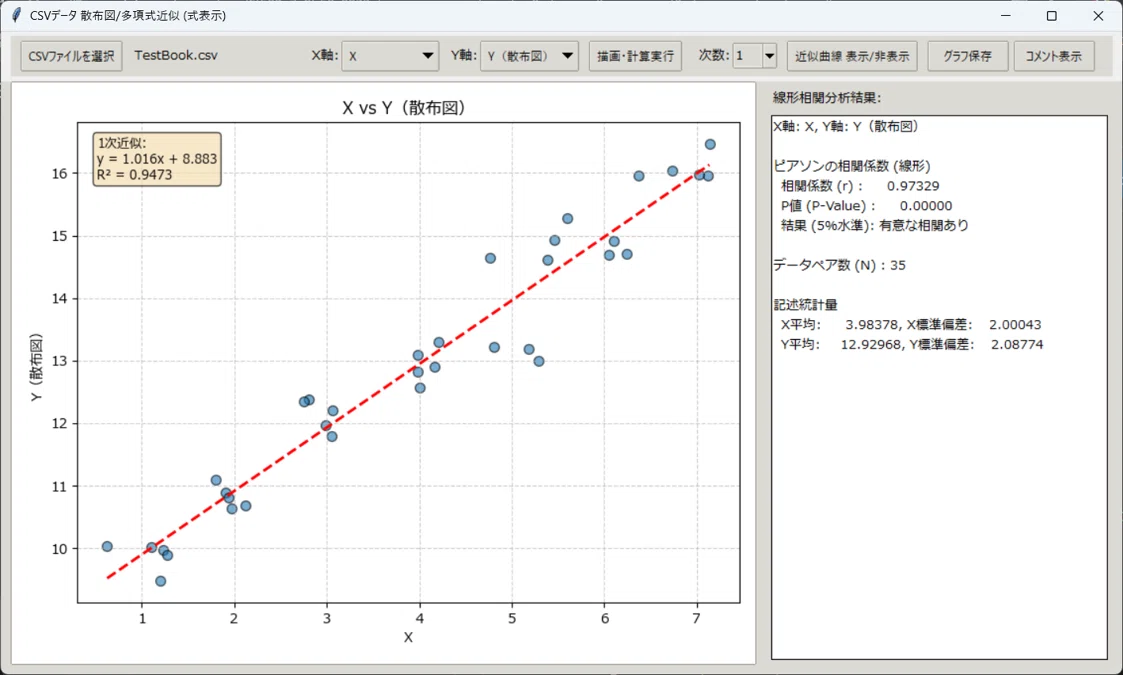Click the P値 (P-Value) line

(867, 206)
